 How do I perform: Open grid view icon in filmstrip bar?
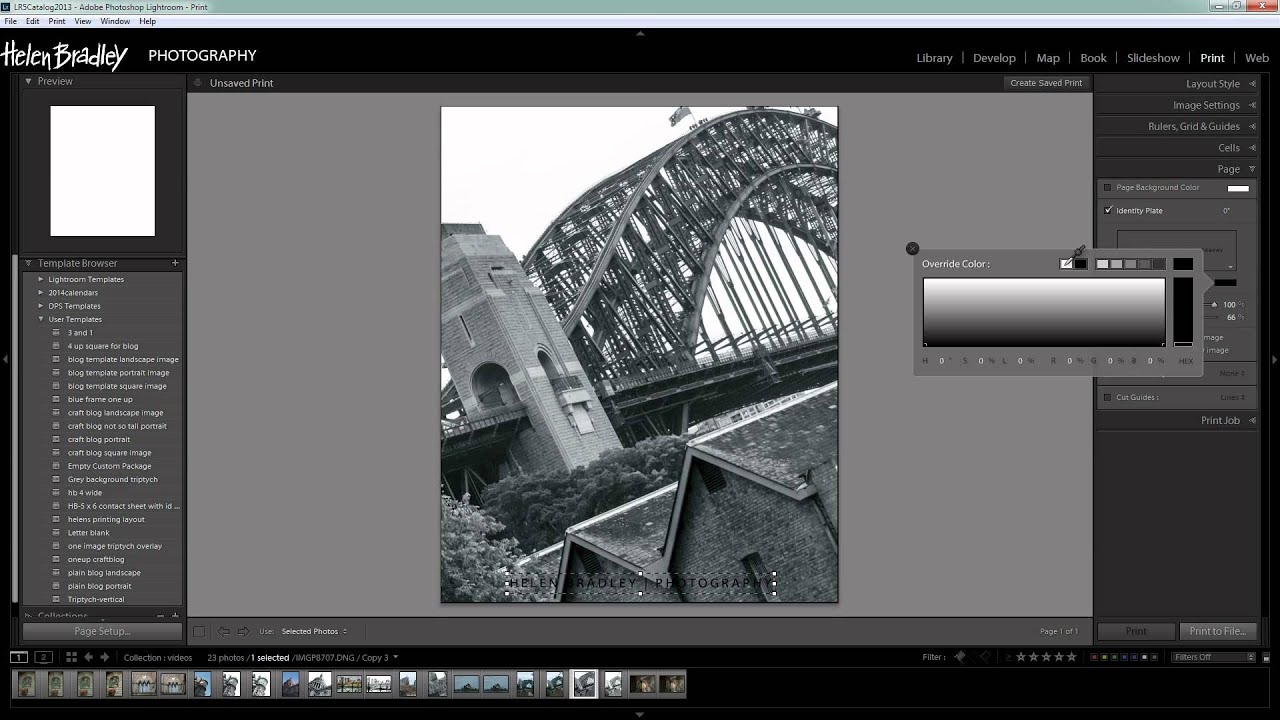(71, 657)
